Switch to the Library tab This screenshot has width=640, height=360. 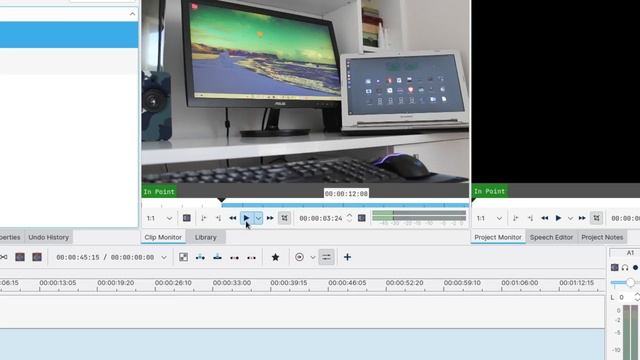click(x=205, y=237)
